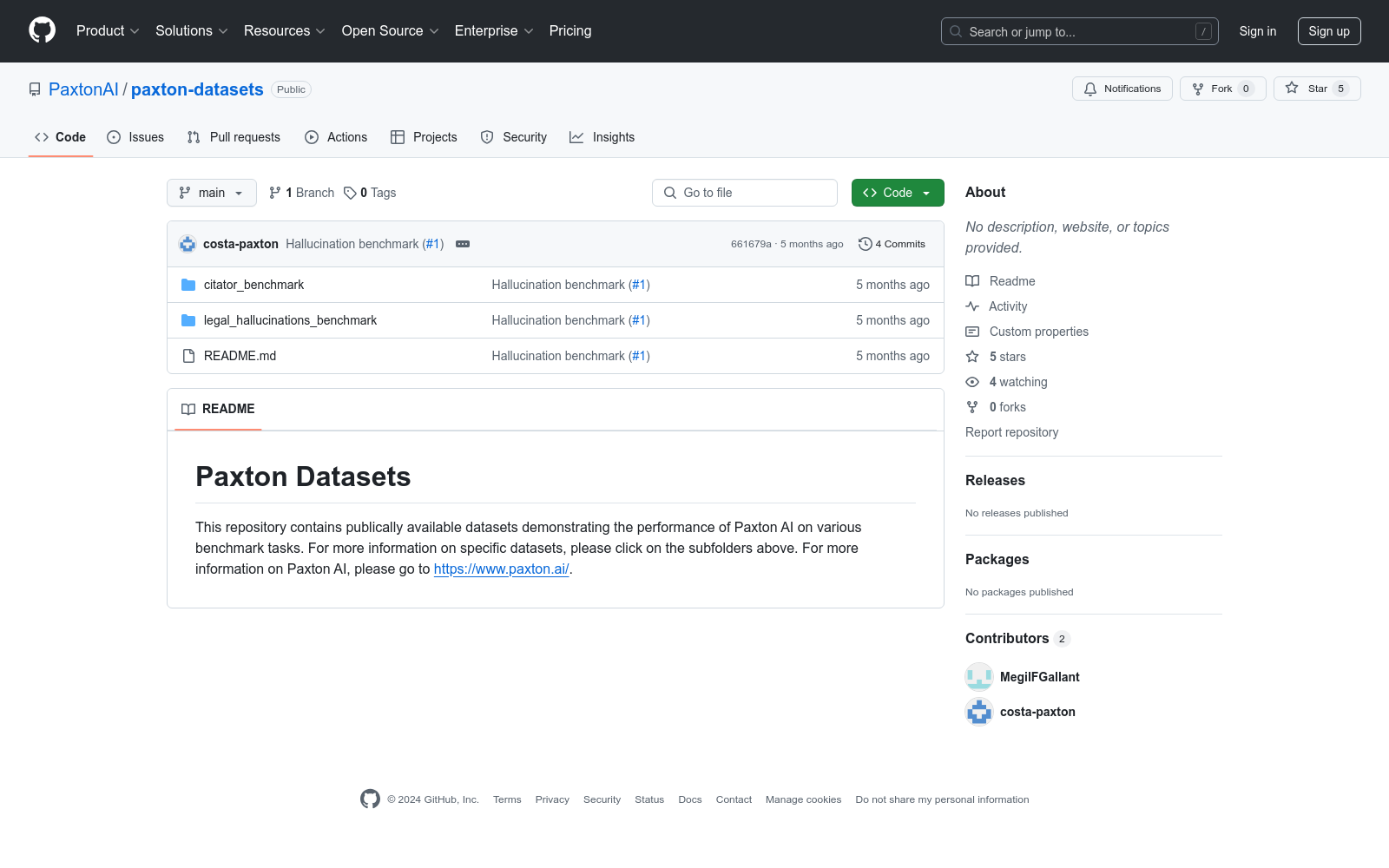
Task: Click the GitHub logo in footer
Action: pyautogui.click(x=370, y=799)
